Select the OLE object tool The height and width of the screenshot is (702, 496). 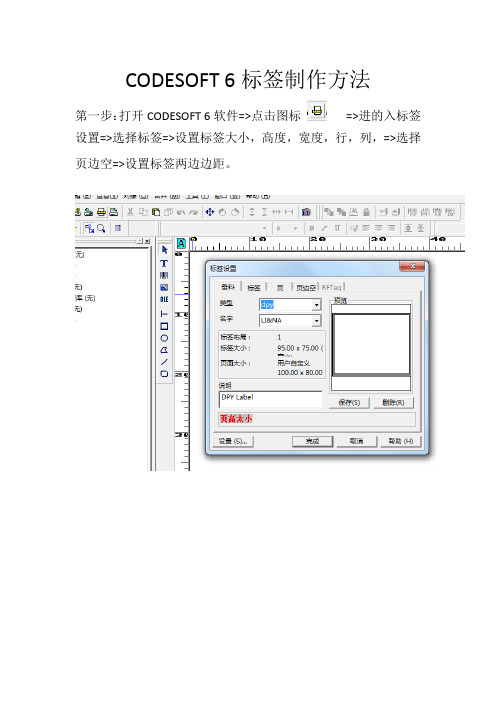164,299
